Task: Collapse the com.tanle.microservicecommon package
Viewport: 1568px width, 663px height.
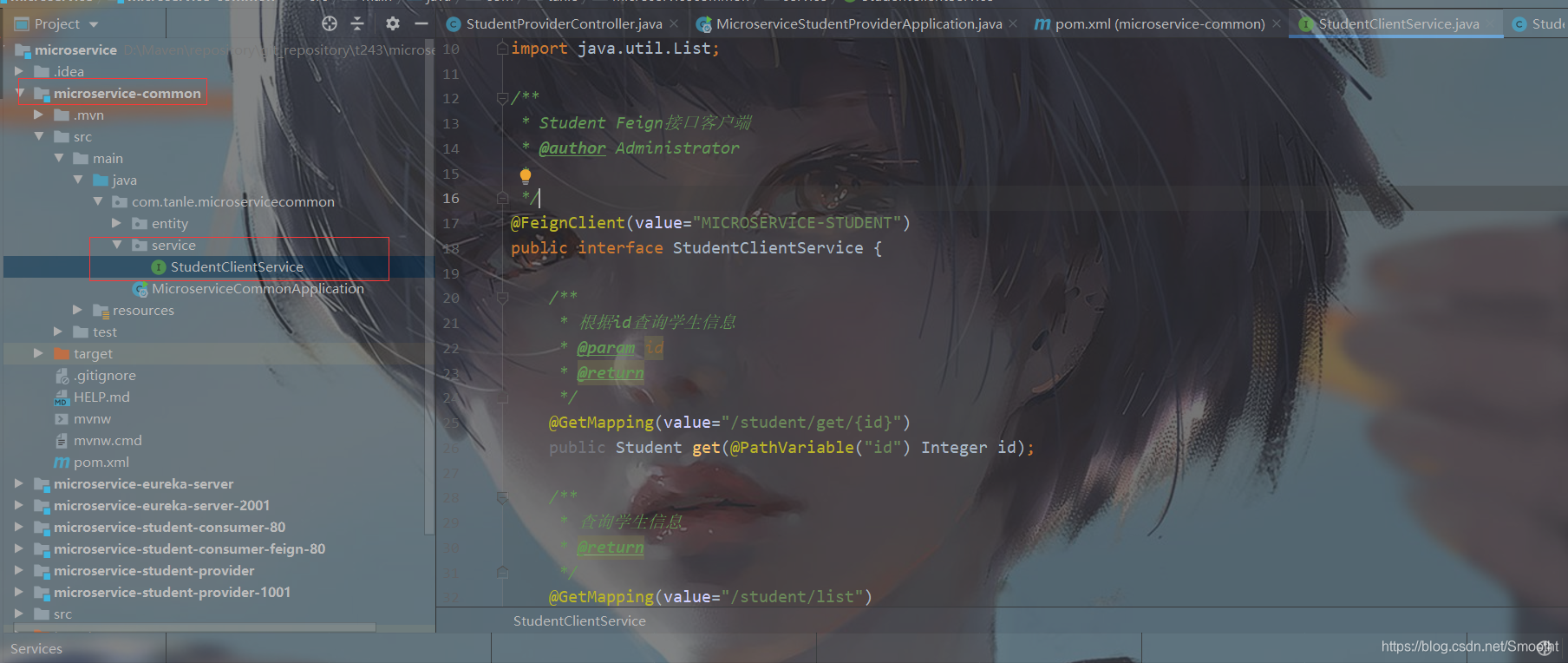Action: [97, 201]
